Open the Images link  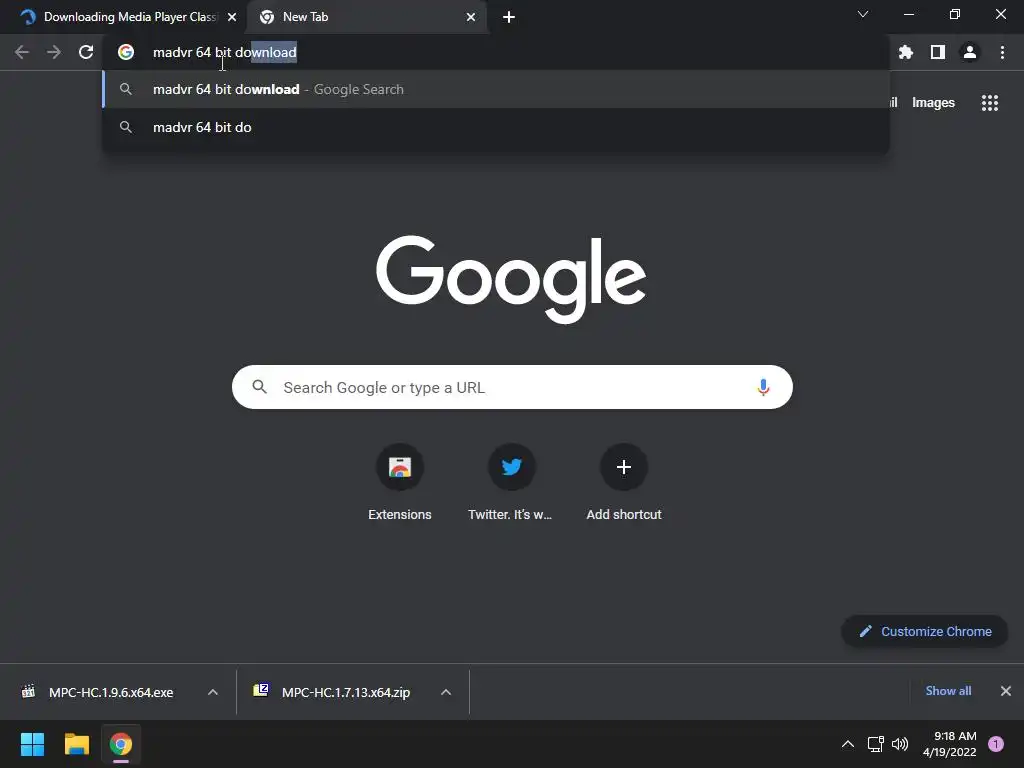[x=933, y=103]
